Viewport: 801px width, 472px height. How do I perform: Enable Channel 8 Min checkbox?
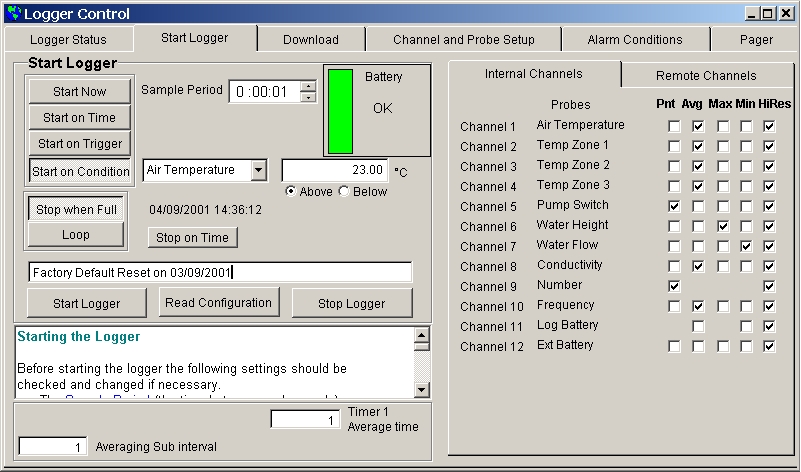click(746, 266)
